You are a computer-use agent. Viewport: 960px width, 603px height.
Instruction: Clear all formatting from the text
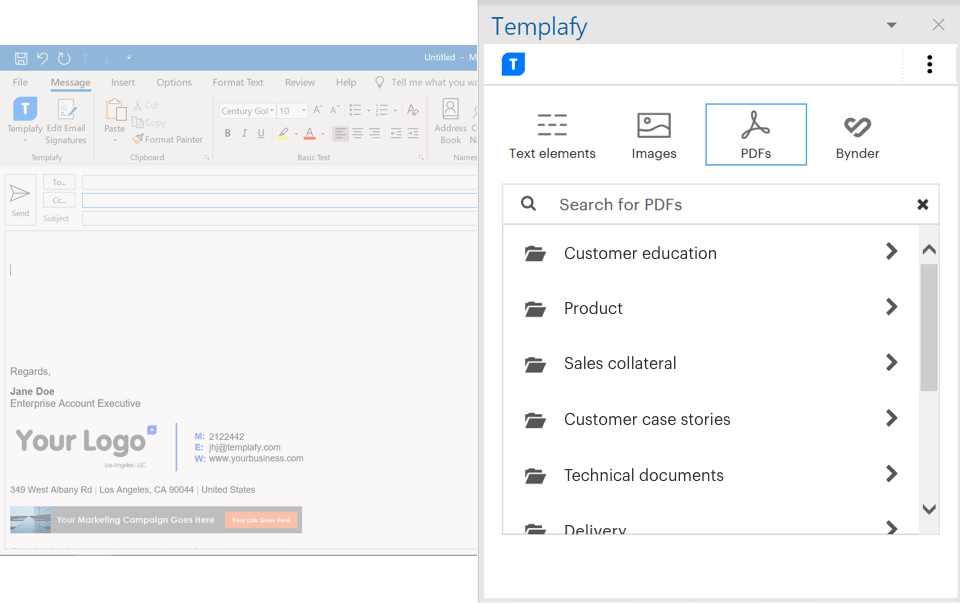pos(413,110)
